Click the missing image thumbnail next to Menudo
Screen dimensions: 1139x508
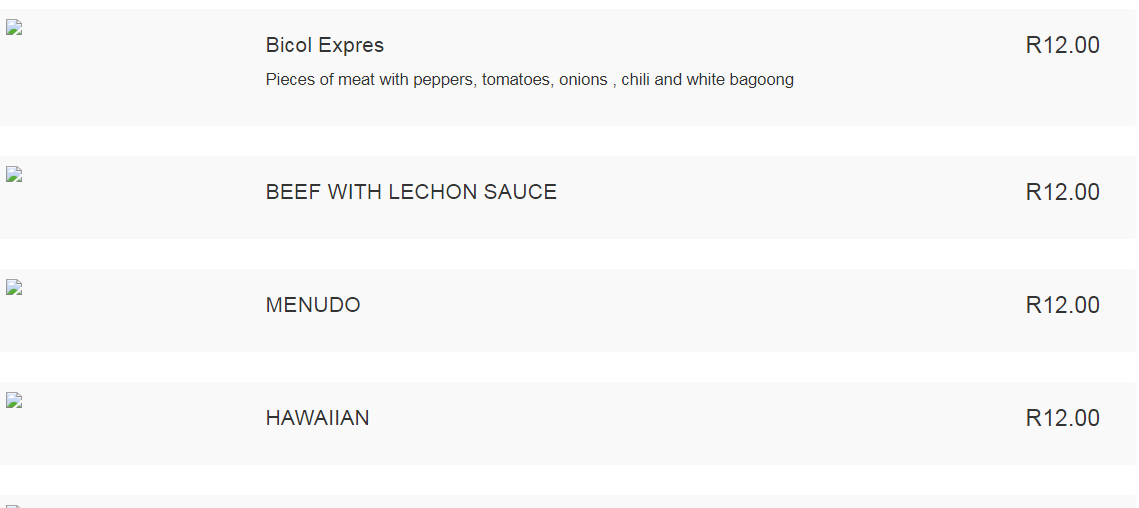click(x=15, y=287)
